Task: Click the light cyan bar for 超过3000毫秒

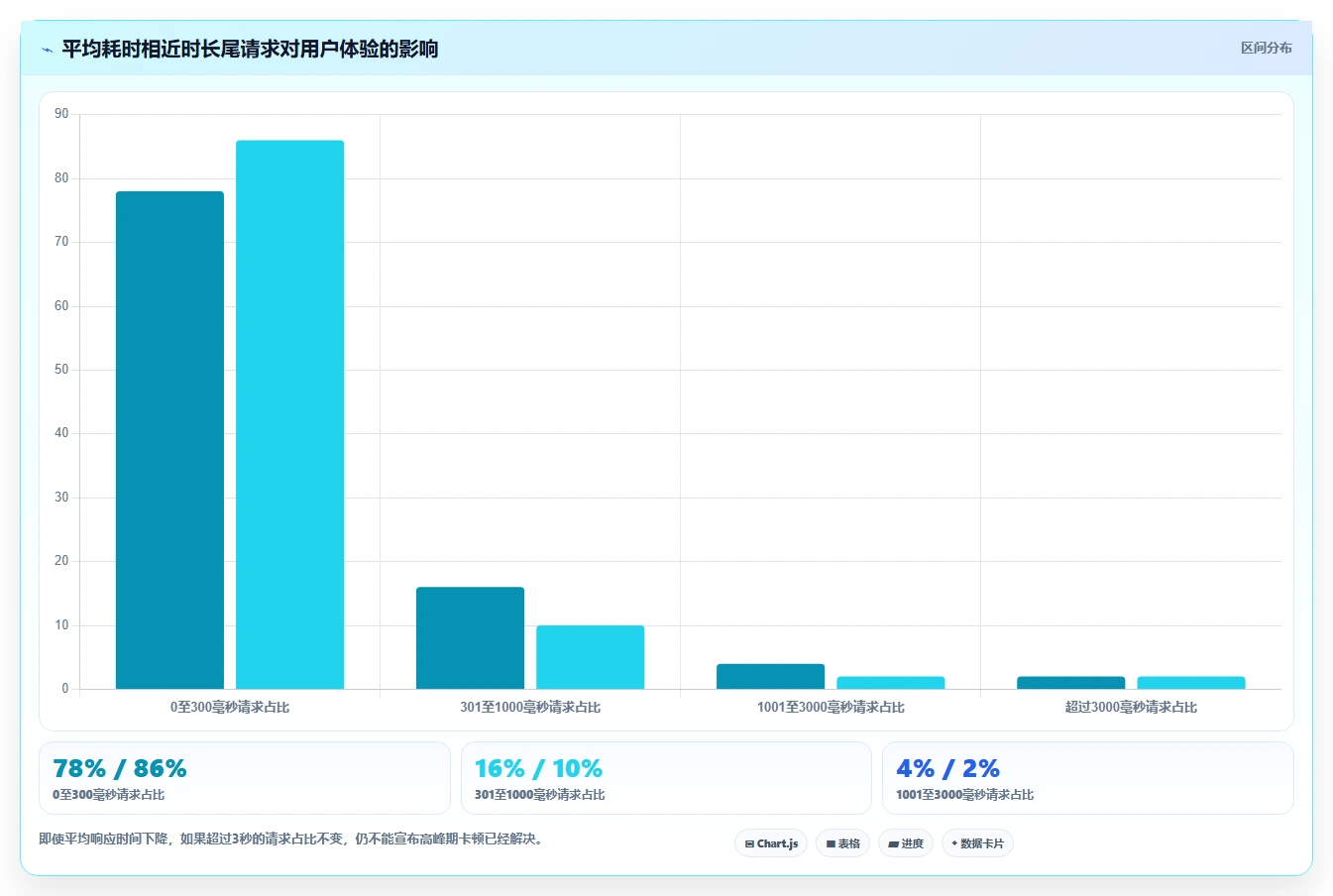Action: [x=1190, y=683]
